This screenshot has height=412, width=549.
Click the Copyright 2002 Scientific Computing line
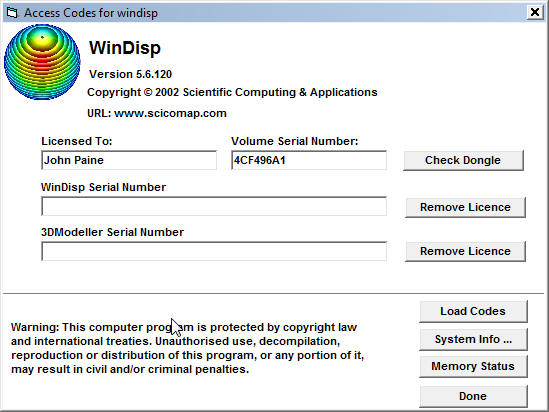coord(232,92)
